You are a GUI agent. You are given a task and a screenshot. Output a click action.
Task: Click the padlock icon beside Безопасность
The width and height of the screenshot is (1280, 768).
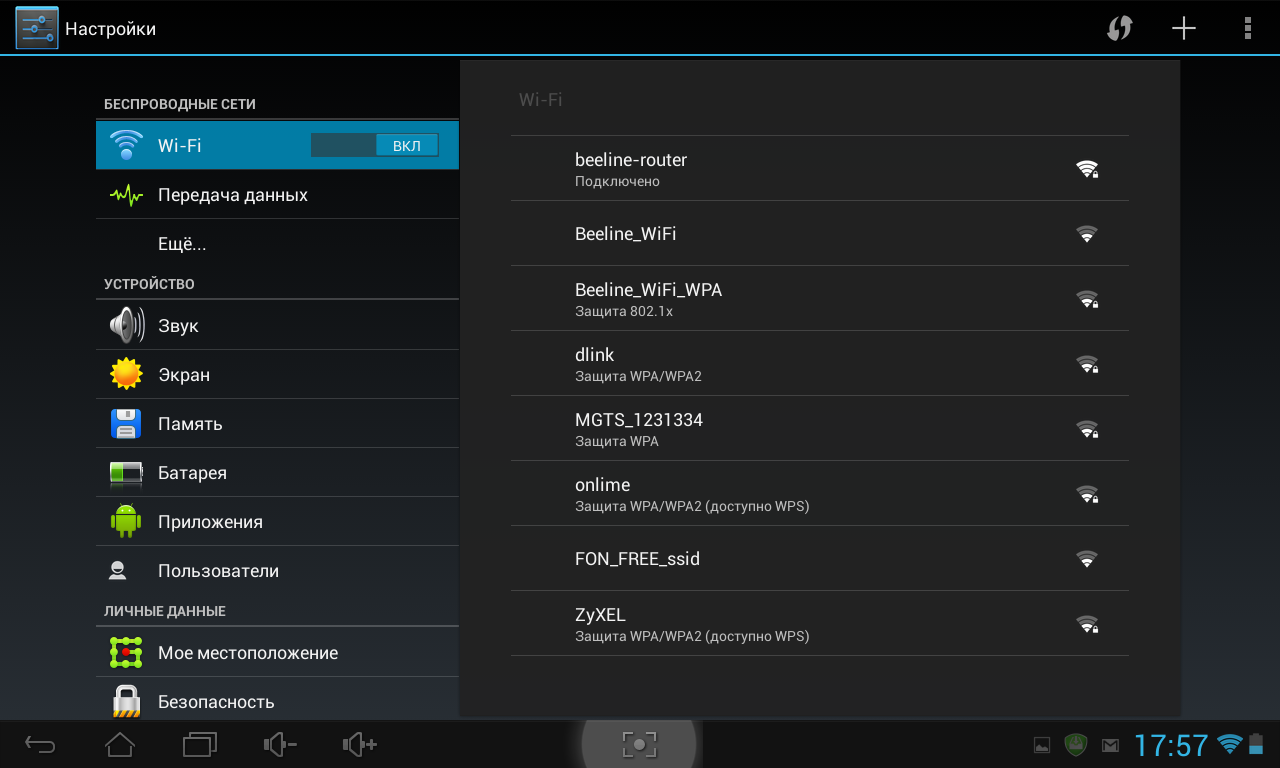tap(126, 700)
